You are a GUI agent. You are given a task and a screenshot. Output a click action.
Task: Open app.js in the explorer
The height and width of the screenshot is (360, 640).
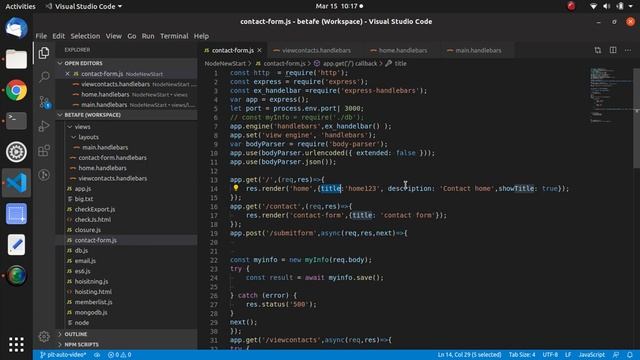[83, 189]
